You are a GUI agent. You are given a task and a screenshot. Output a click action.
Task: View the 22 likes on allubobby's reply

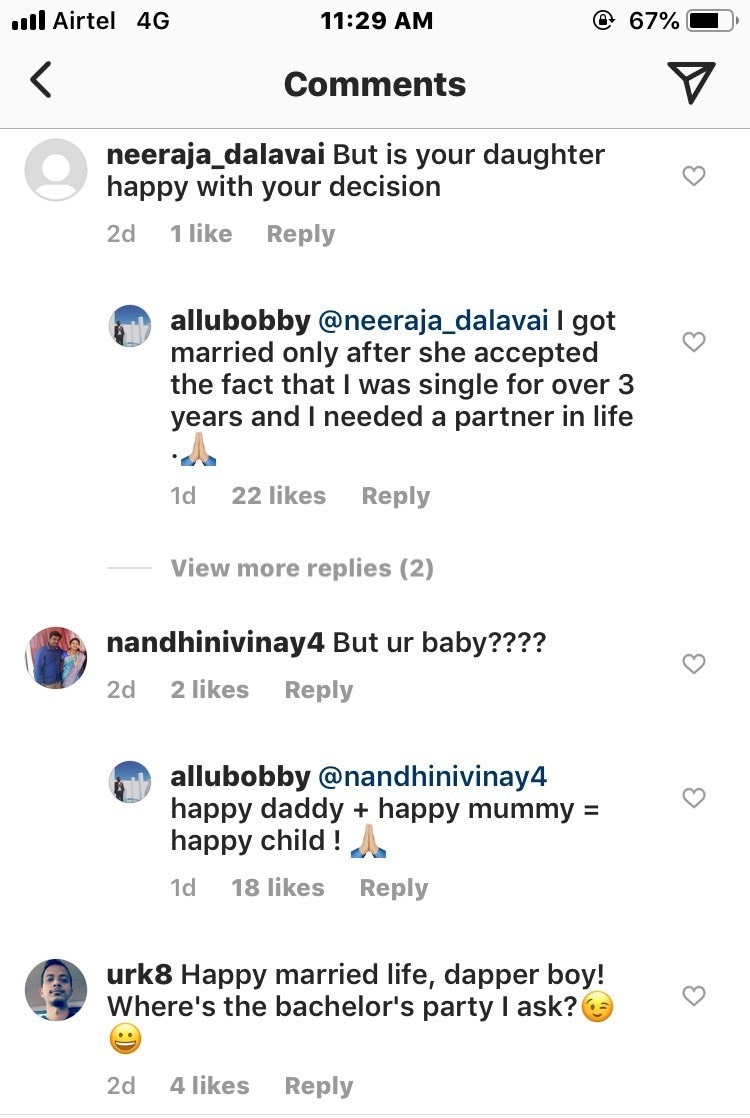(278, 496)
